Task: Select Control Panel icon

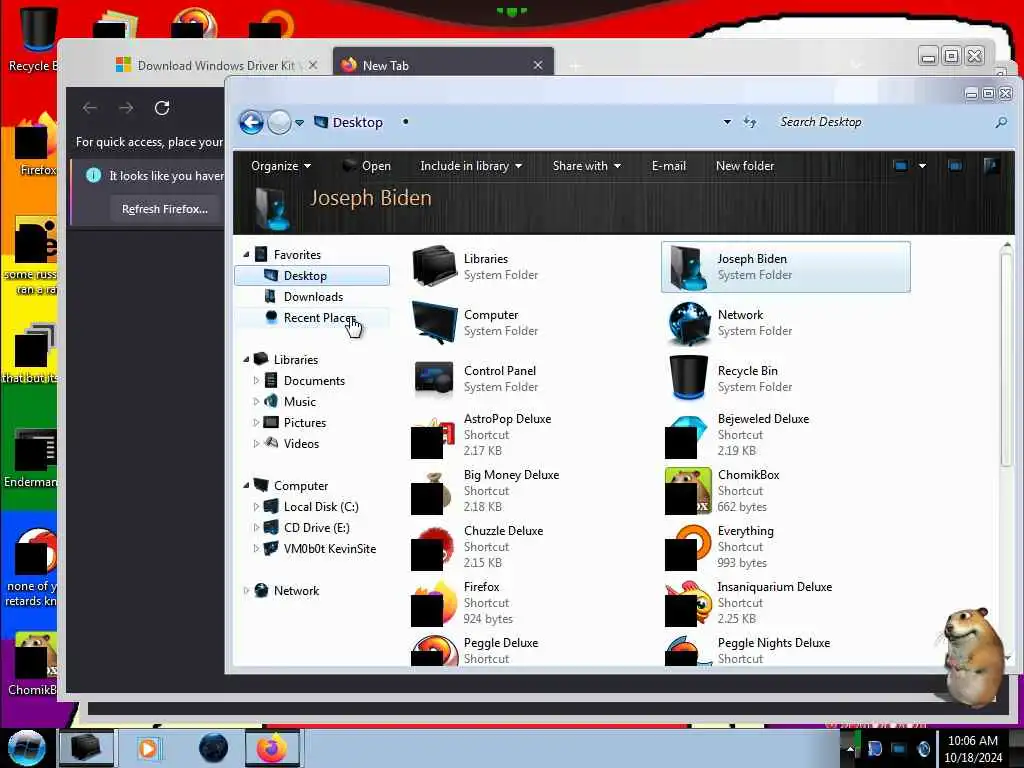Action: pos(434,378)
